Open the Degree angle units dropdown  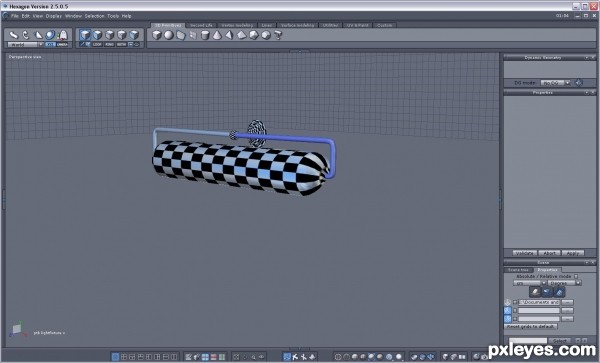pos(578,283)
